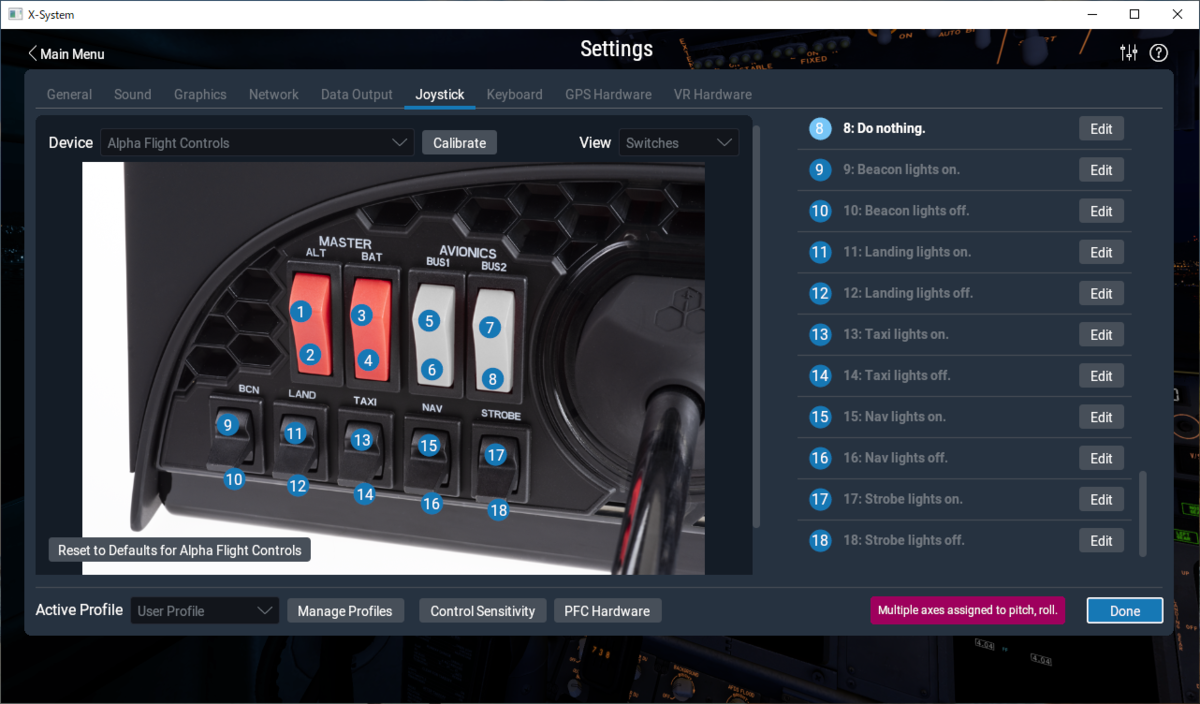The width and height of the screenshot is (1200, 704).
Task: Open the Data Output tab
Action: [357, 94]
